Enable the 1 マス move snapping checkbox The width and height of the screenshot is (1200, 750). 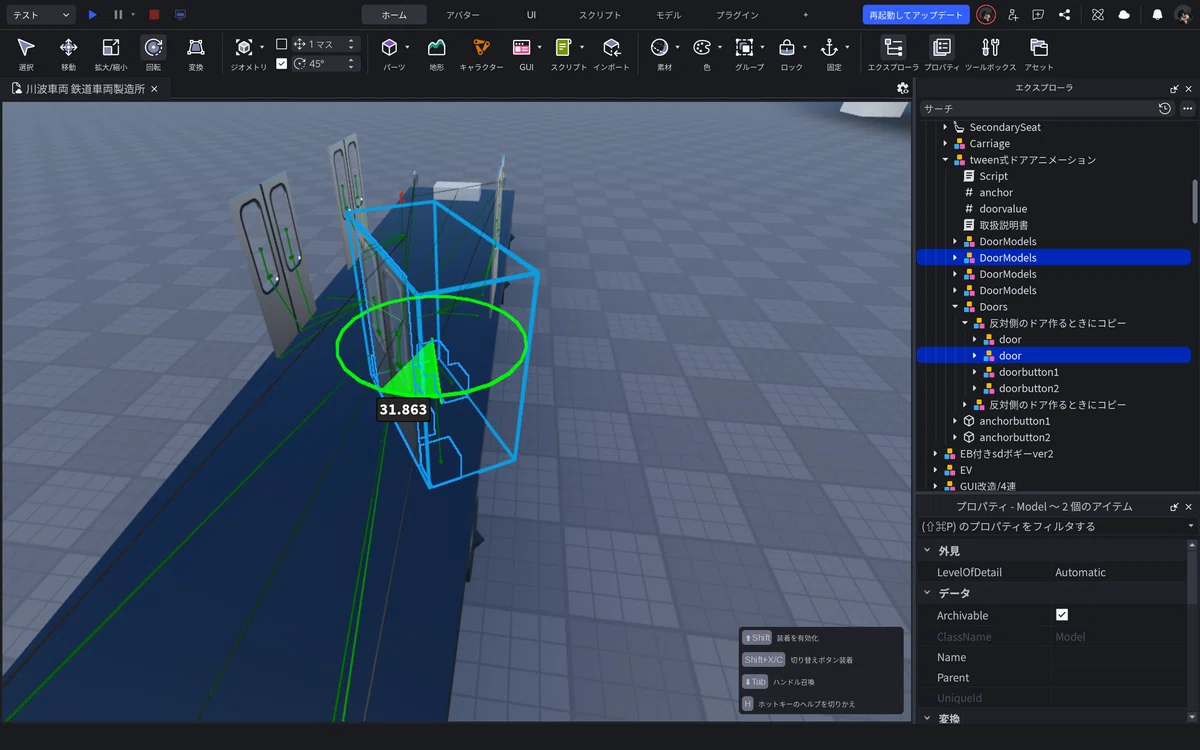[x=281, y=44]
